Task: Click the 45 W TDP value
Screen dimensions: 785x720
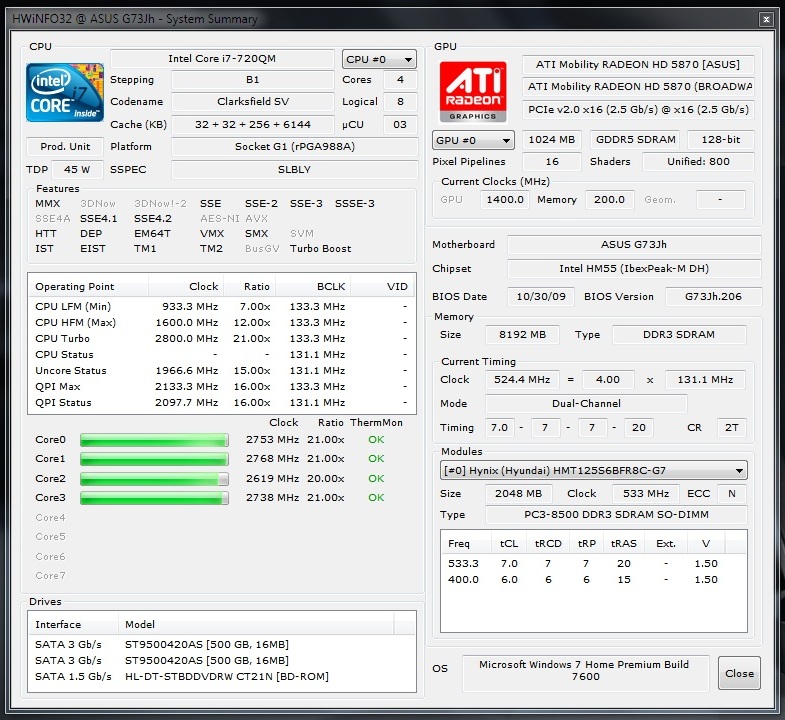Action: pos(77,170)
